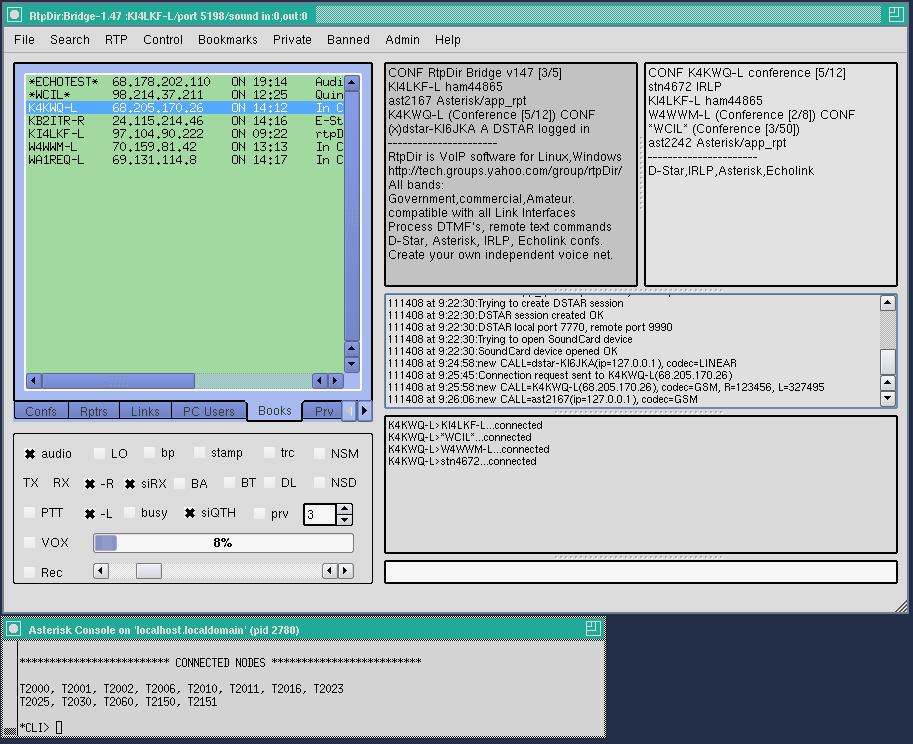The image size is (913, 744).
Task: Select the KI4LKF-L station row
Action: click(x=185, y=133)
